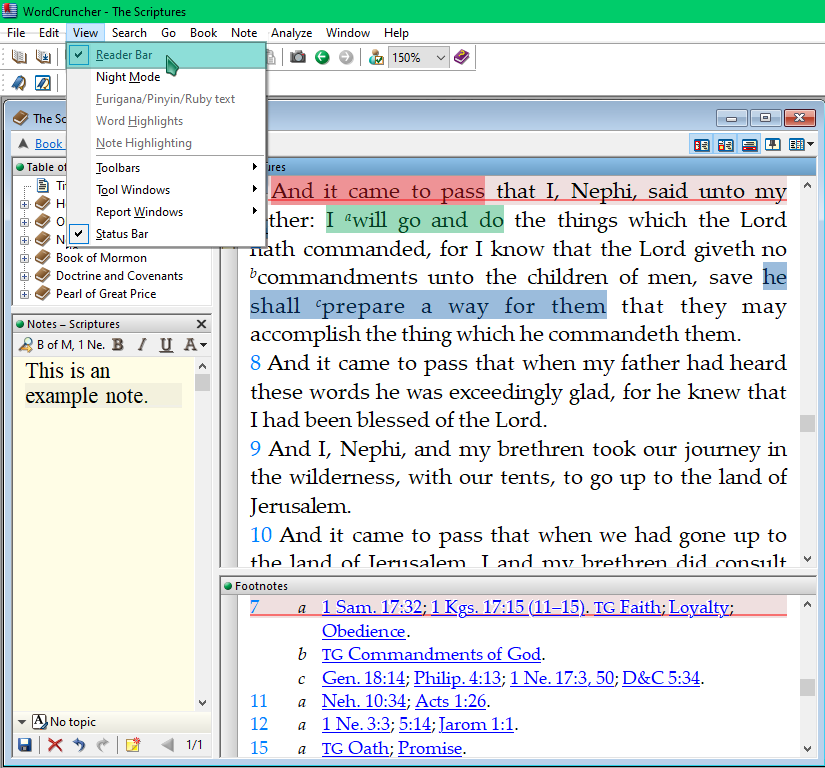Open the font color A dropdown in Notes
This screenshot has width=825, height=768.
tap(204, 345)
